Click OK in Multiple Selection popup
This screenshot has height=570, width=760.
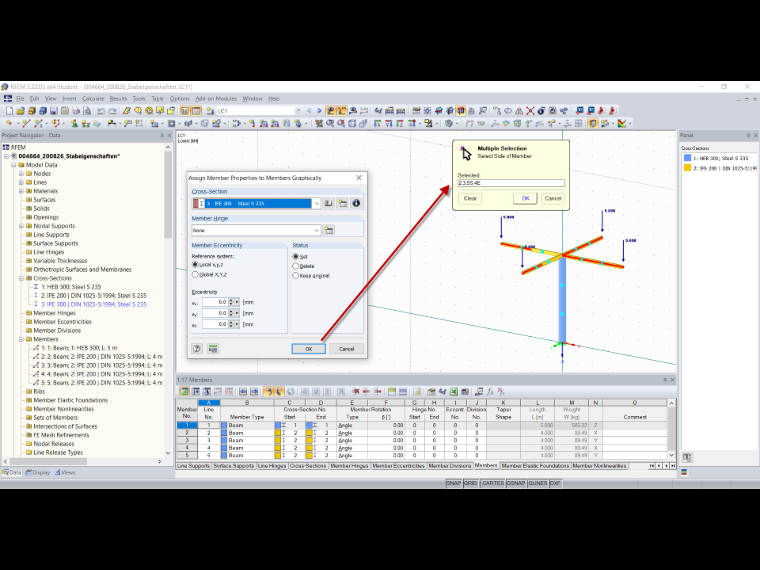pos(525,198)
